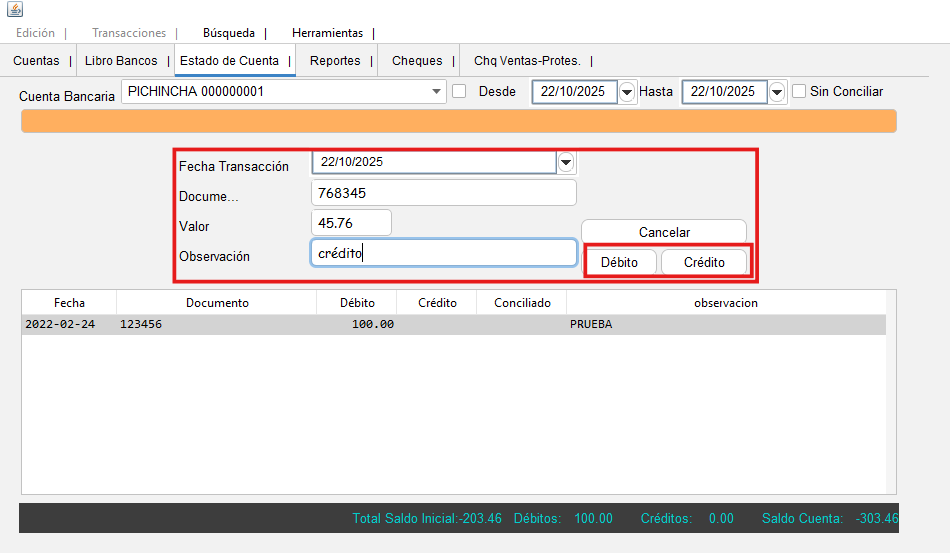This screenshot has height=553, width=950.
Task: Focus the Documento number field
Action: [x=444, y=192]
